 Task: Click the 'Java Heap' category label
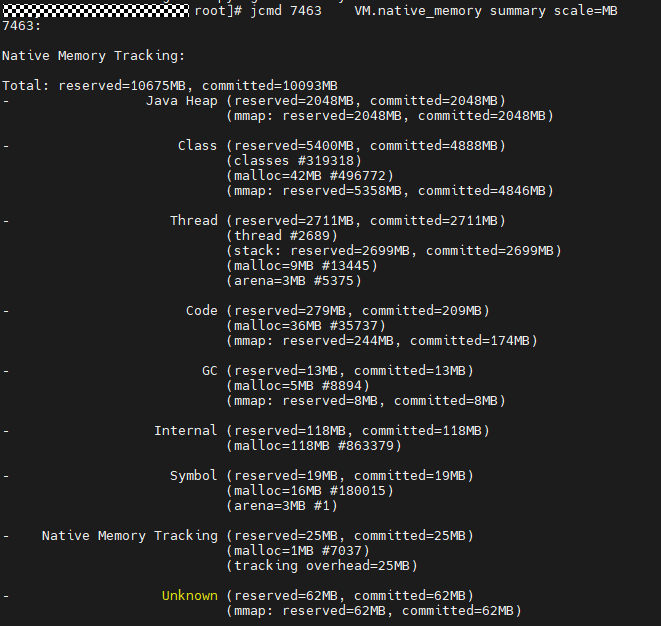point(182,100)
